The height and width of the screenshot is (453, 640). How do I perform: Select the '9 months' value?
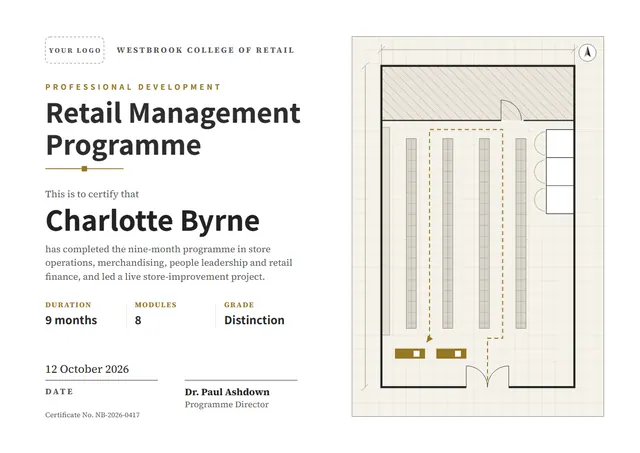71,320
